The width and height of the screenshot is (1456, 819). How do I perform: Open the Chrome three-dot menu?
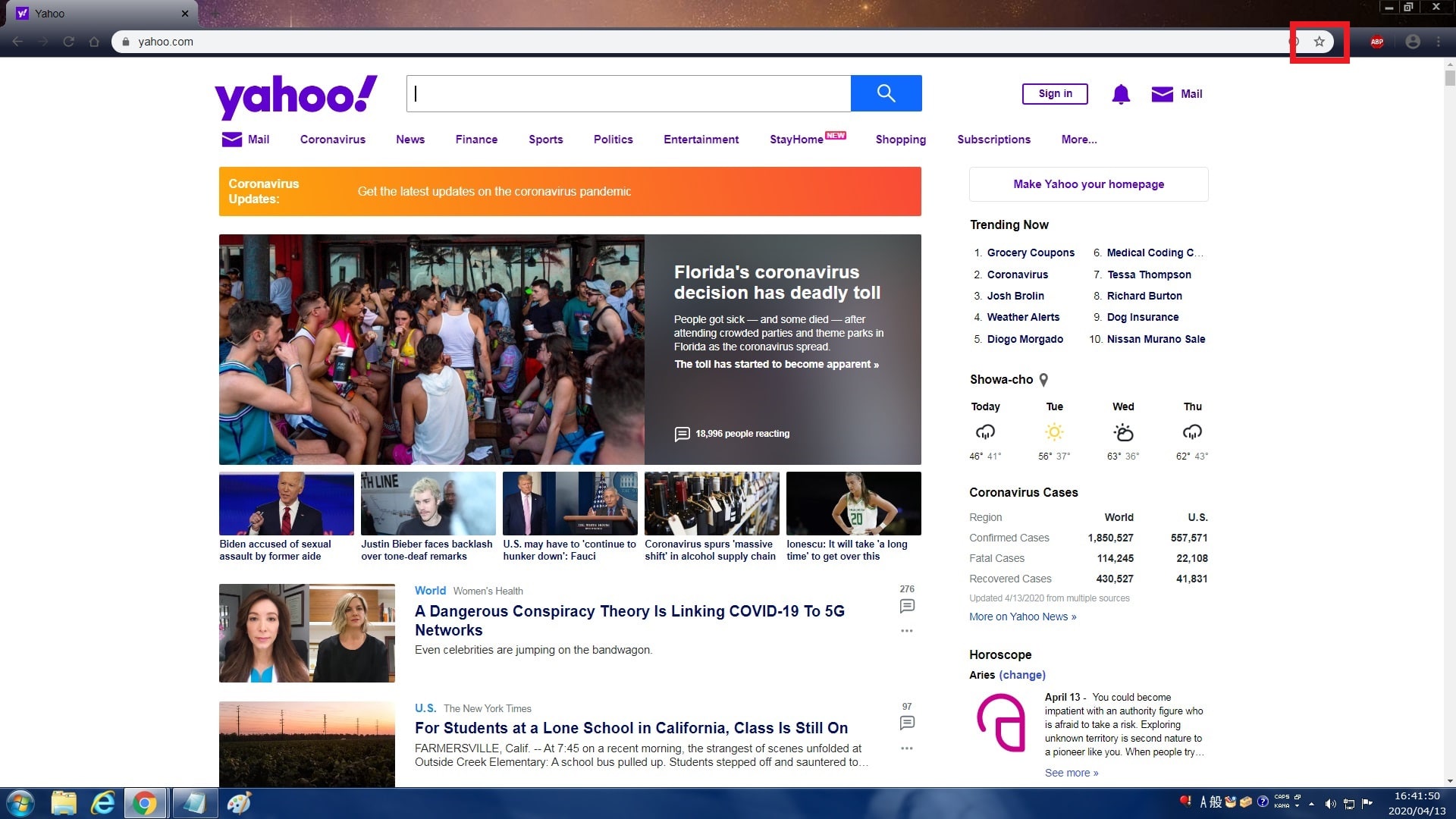coord(1439,42)
